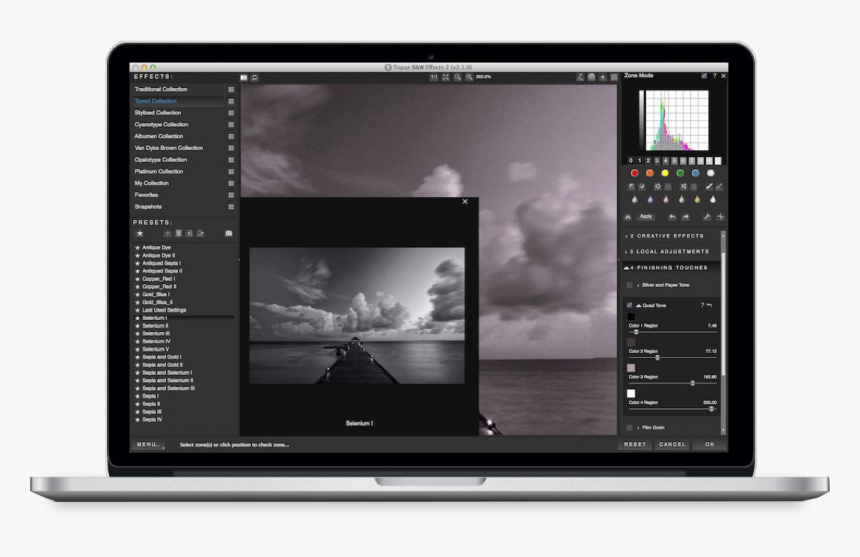Expand Silver and Paper Tone options
This screenshot has width=860, height=557.
click(638, 286)
